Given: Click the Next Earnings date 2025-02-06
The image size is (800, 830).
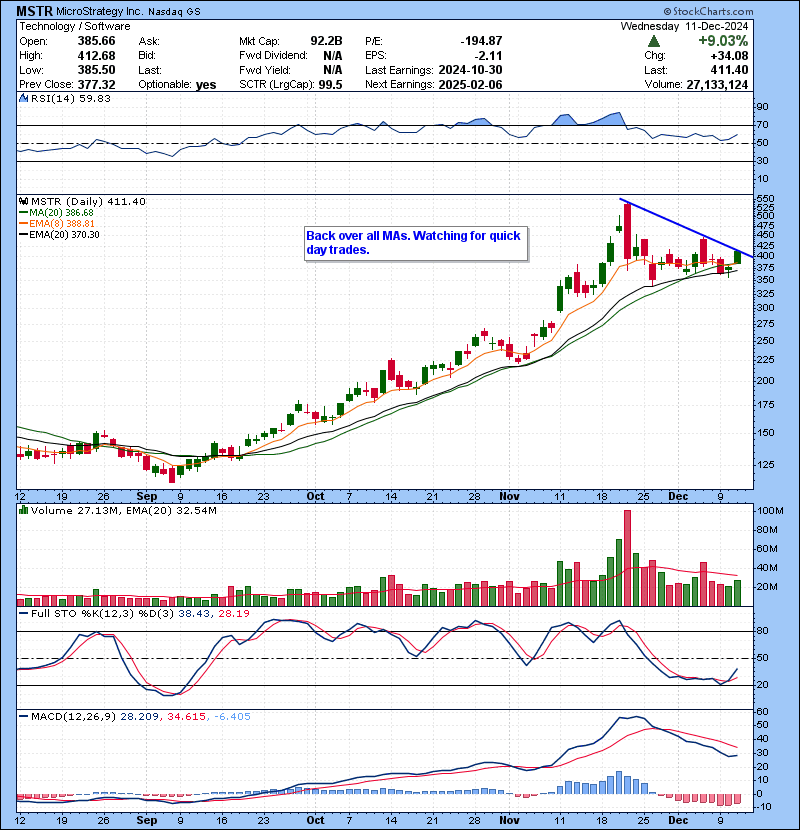Looking at the screenshot, I should coord(470,84).
